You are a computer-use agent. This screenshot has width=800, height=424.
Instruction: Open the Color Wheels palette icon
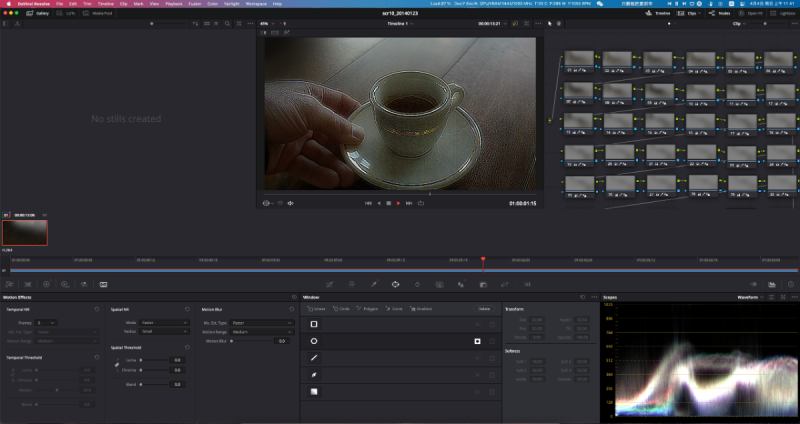(46, 285)
